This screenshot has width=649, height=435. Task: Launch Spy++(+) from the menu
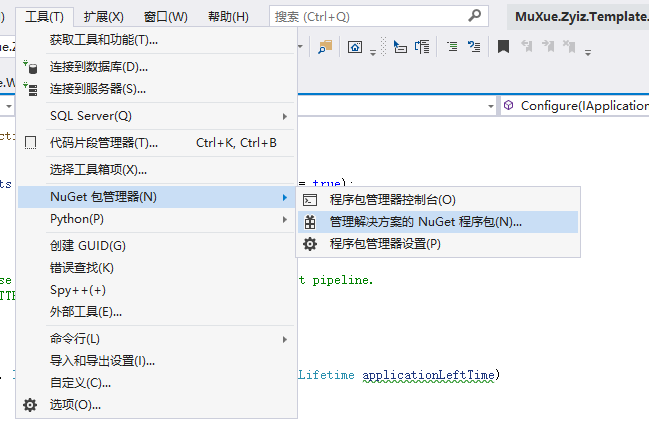157,290
